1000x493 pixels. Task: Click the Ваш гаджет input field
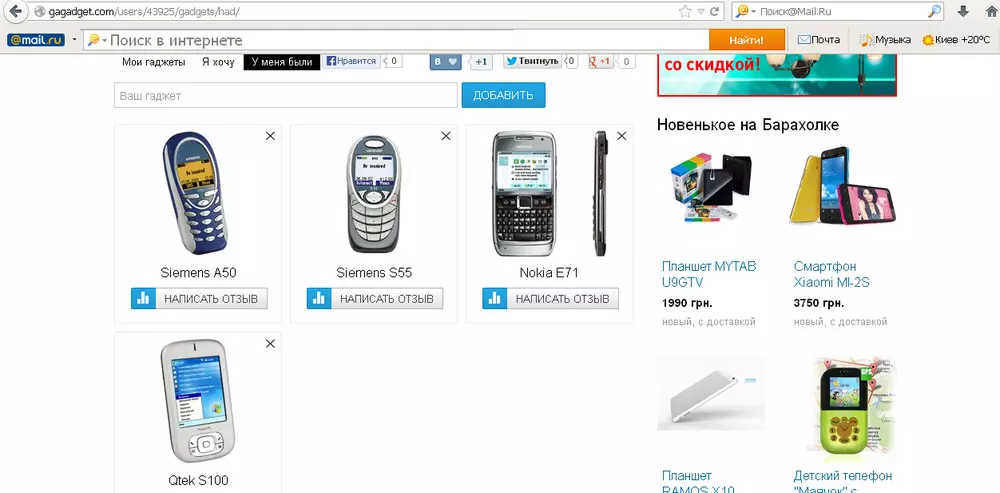[286, 96]
